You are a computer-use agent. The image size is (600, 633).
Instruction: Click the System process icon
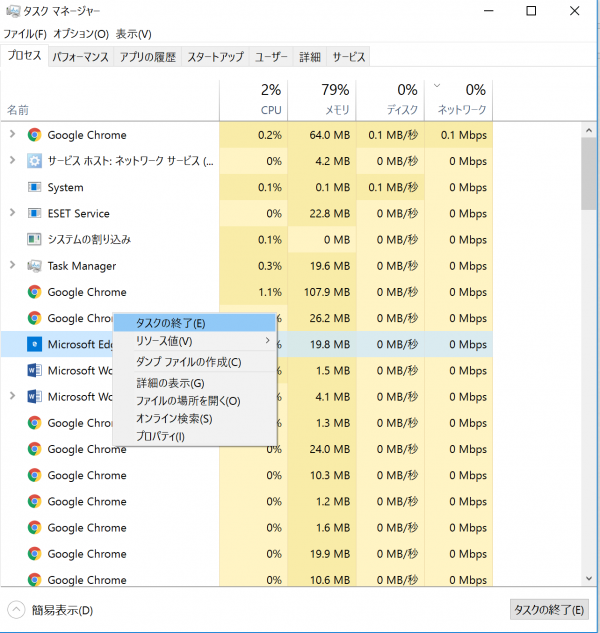[x=34, y=187]
